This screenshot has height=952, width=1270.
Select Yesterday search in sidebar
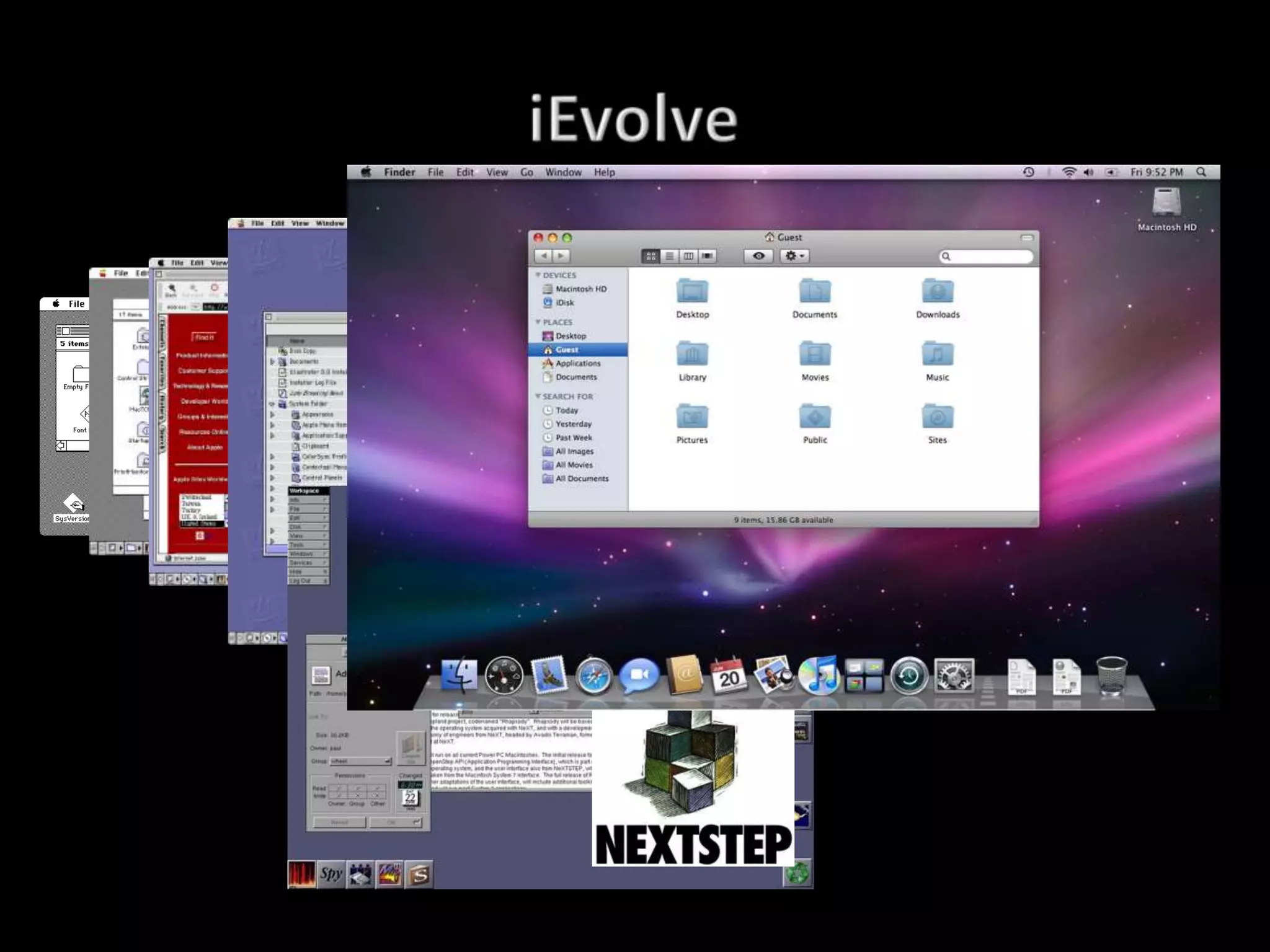pos(578,424)
